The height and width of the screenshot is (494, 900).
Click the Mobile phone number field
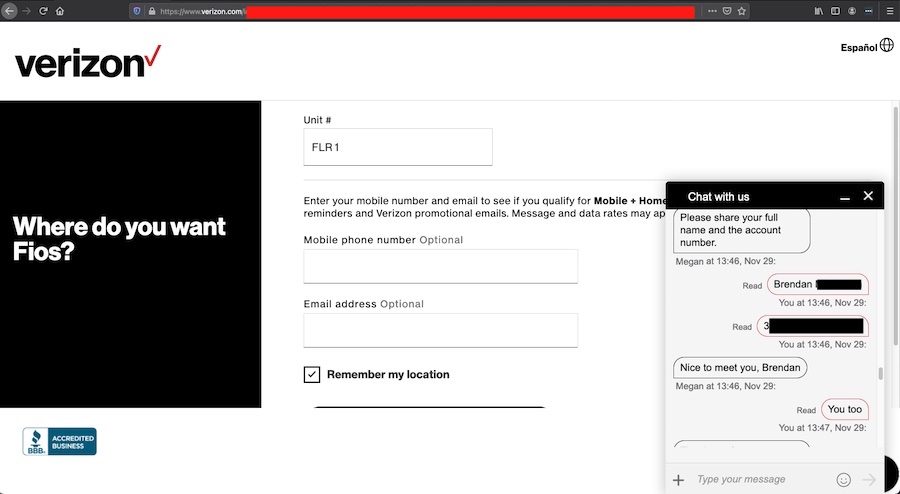(x=440, y=267)
